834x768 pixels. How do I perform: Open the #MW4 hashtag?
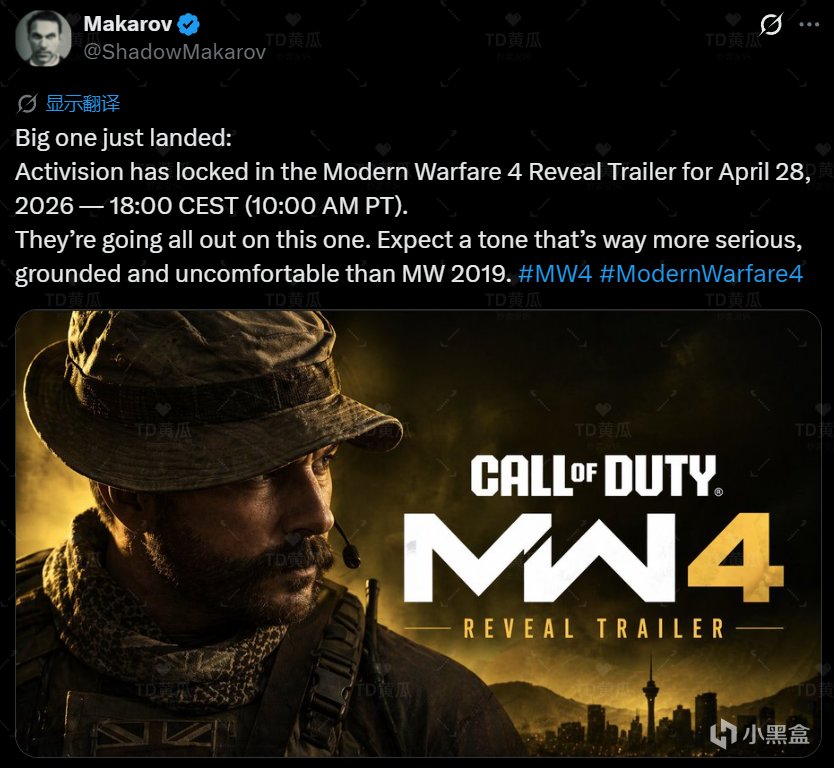pyautogui.click(x=555, y=274)
